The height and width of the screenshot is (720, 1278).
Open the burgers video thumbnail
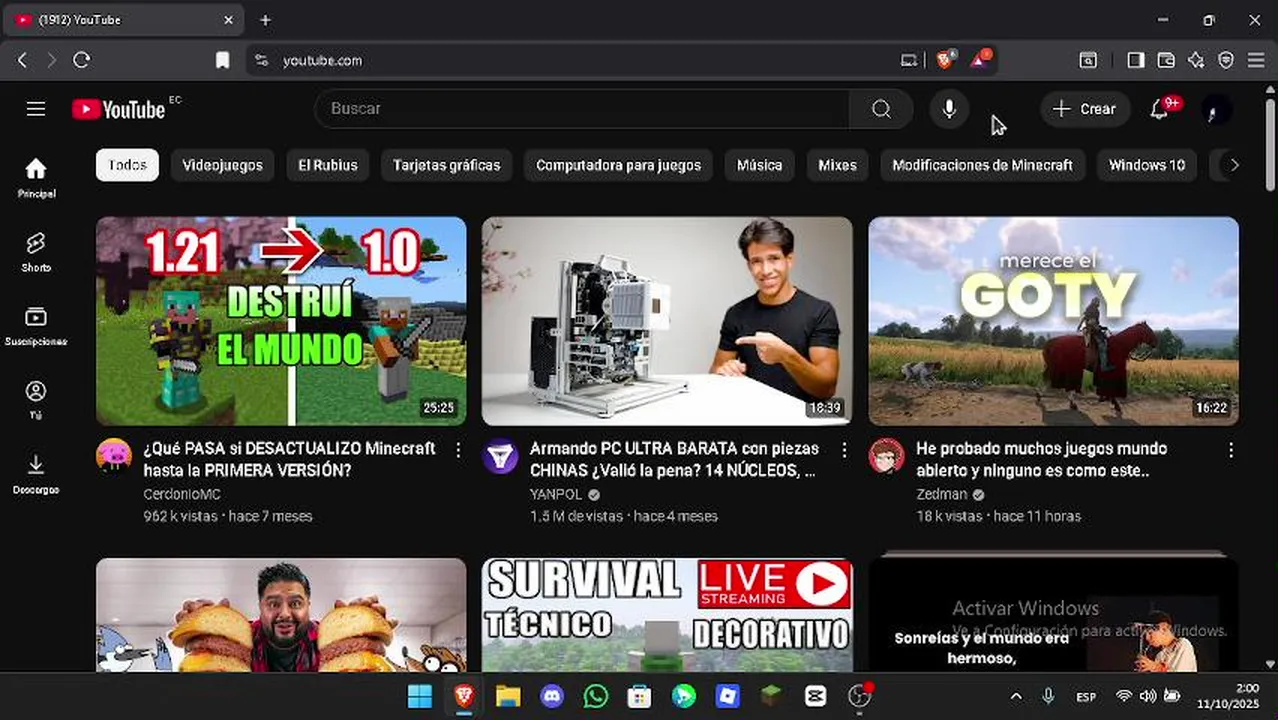pos(281,615)
